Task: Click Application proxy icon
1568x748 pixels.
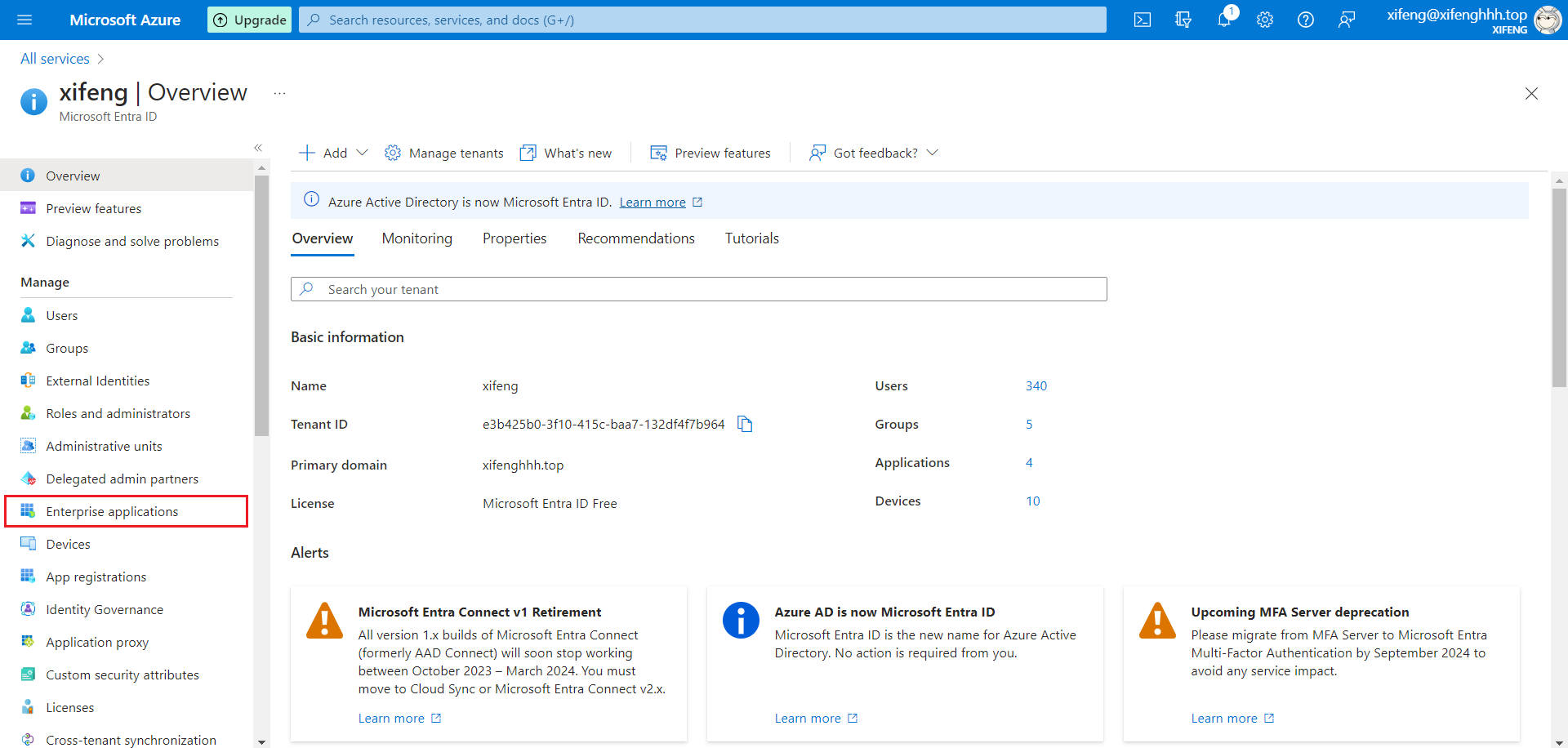Action: tap(28, 642)
